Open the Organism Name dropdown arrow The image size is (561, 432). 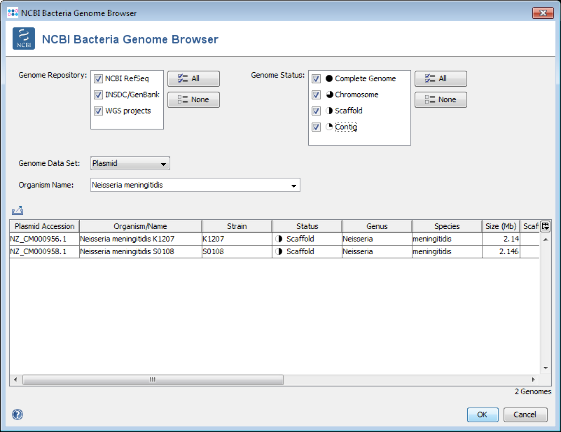293,185
